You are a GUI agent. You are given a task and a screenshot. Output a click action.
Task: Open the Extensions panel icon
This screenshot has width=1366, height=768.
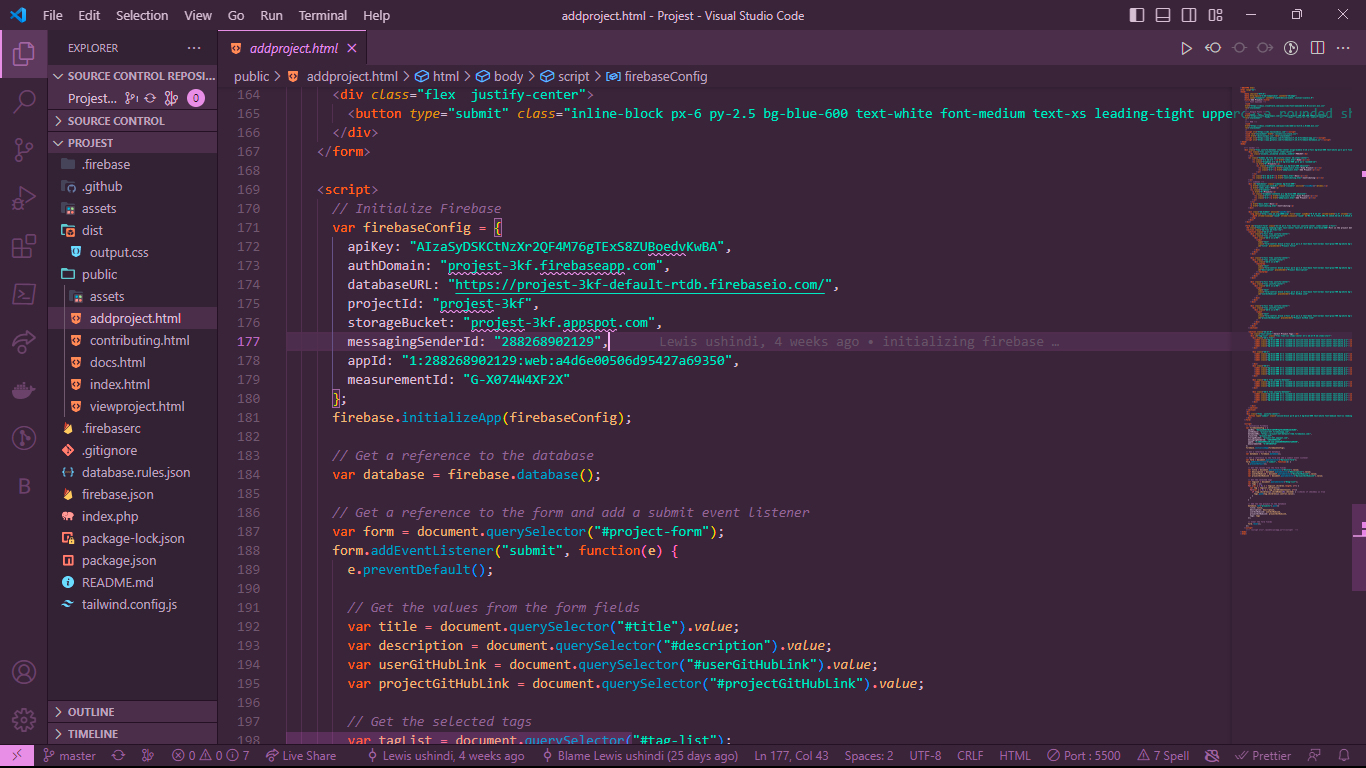pos(24,246)
